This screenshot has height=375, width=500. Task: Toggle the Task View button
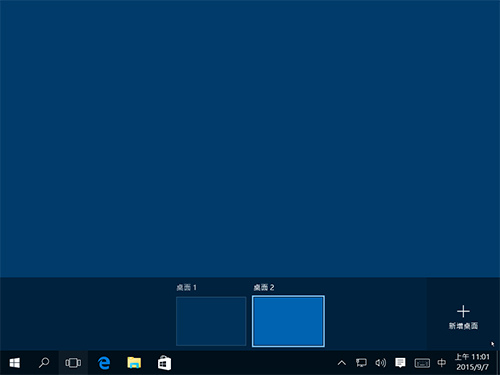(x=73, y=363)
